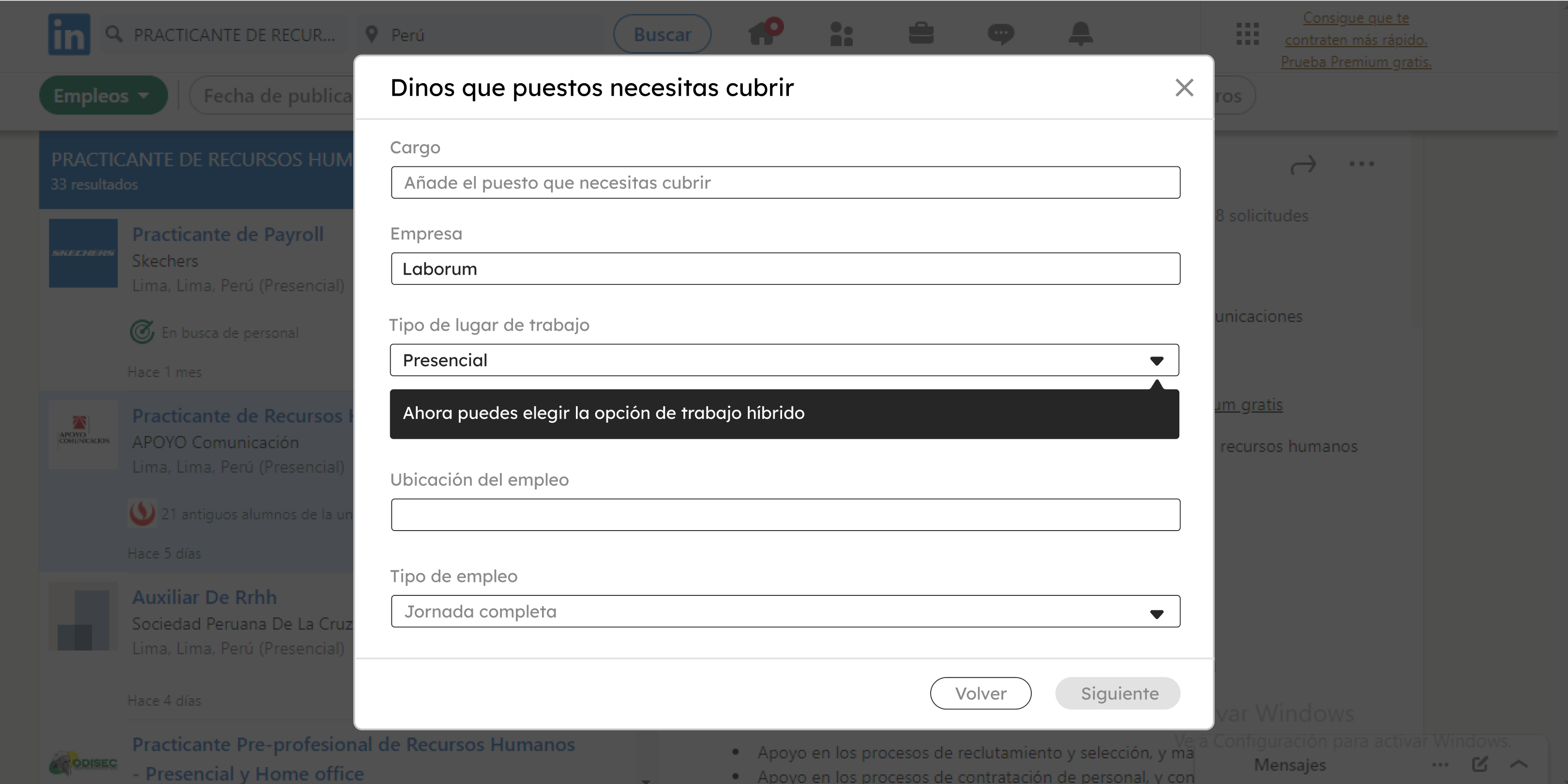Click the 'Hace 1 mes' text
This screenshot has height=784, width=1568.
pyautogui.click(x=165, y=371)
